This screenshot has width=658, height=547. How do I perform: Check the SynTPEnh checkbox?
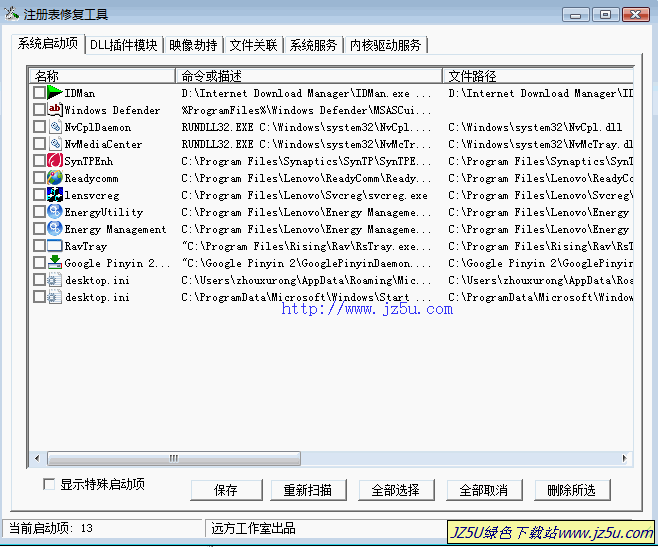point(39,161)
